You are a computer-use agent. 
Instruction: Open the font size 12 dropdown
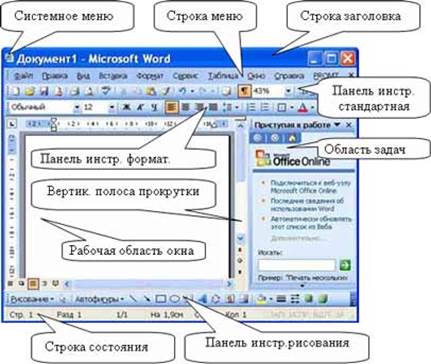point(112,108)
